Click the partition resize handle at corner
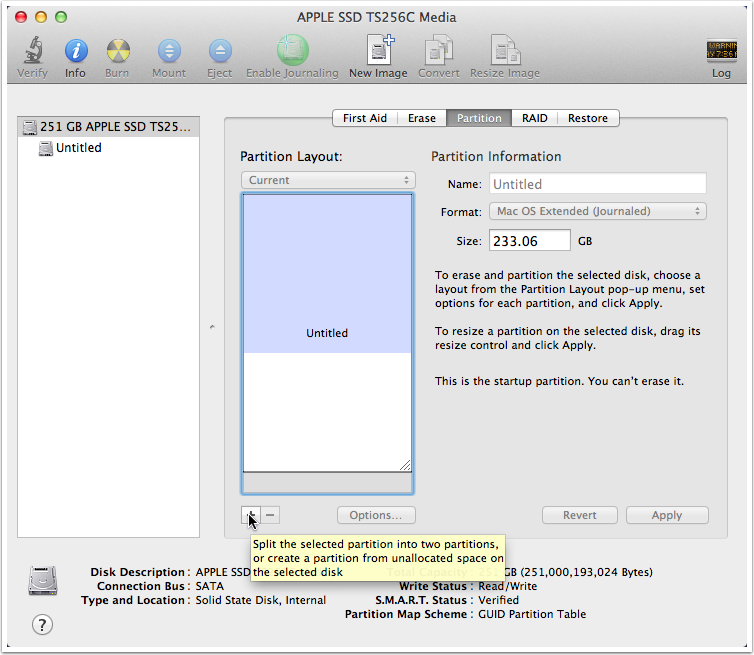Screen dimensions: 754x655 405,465
